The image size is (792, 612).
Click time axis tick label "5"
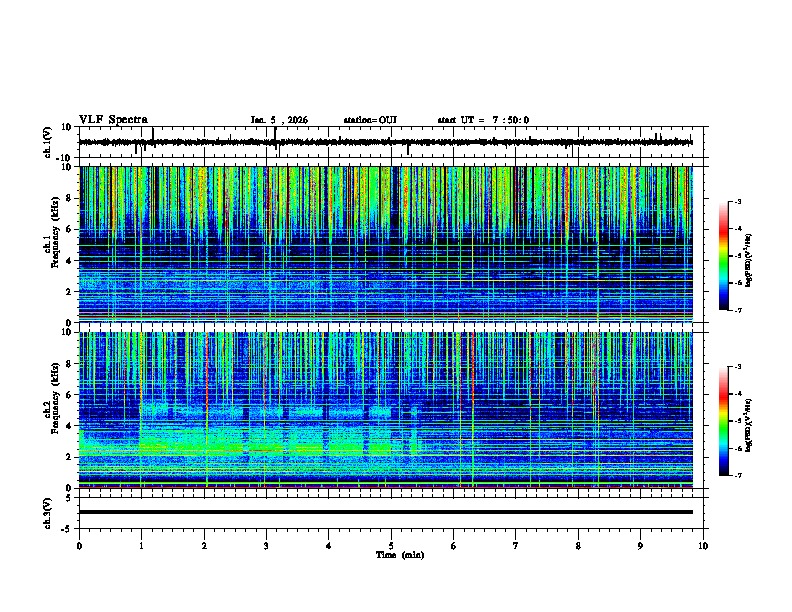pos(391,546)
